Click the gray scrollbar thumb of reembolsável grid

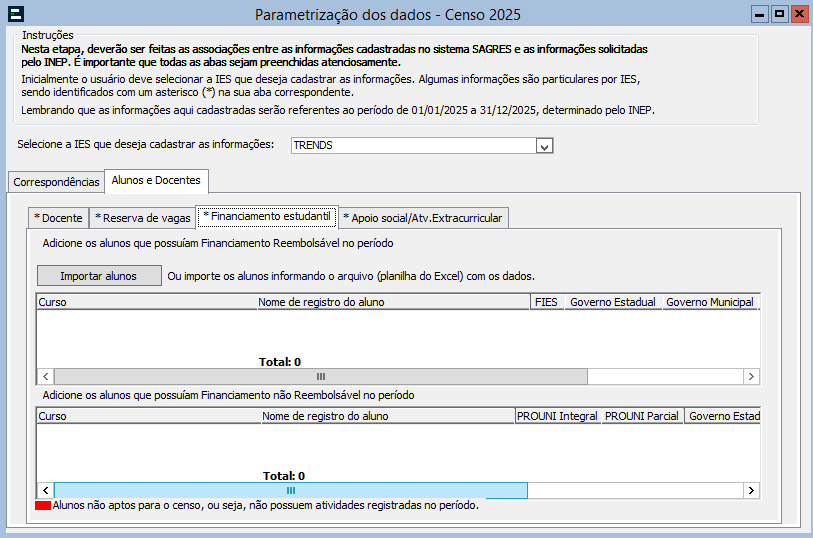[320, 377]
